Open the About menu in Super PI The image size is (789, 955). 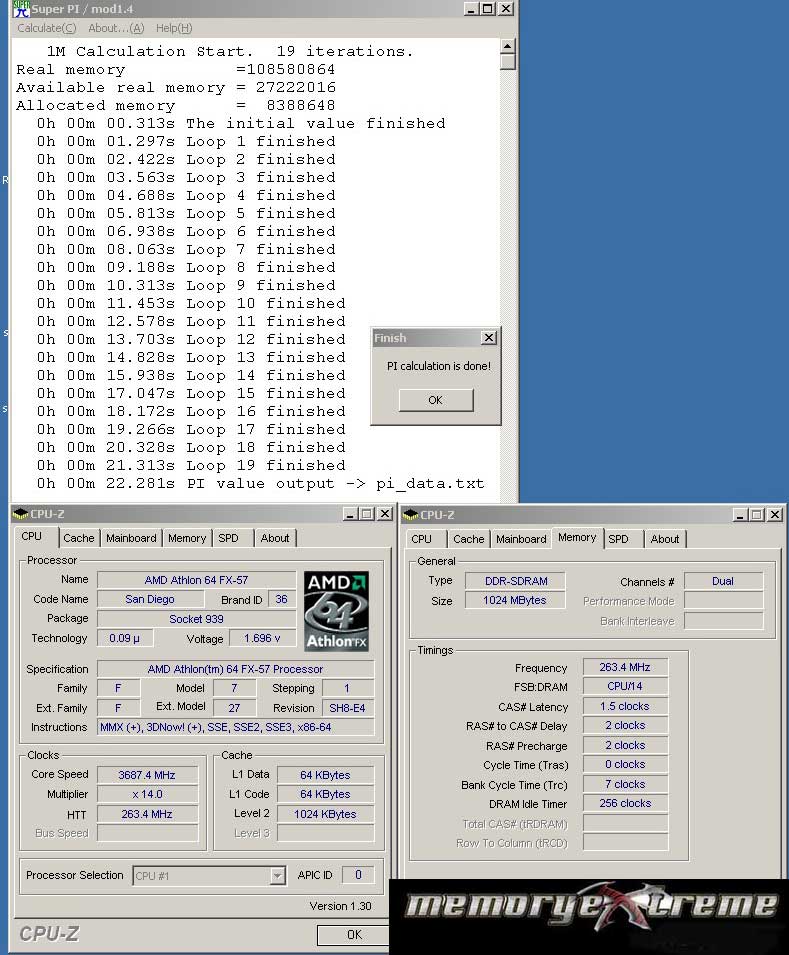pyautogui.click(x=116, y=28)
